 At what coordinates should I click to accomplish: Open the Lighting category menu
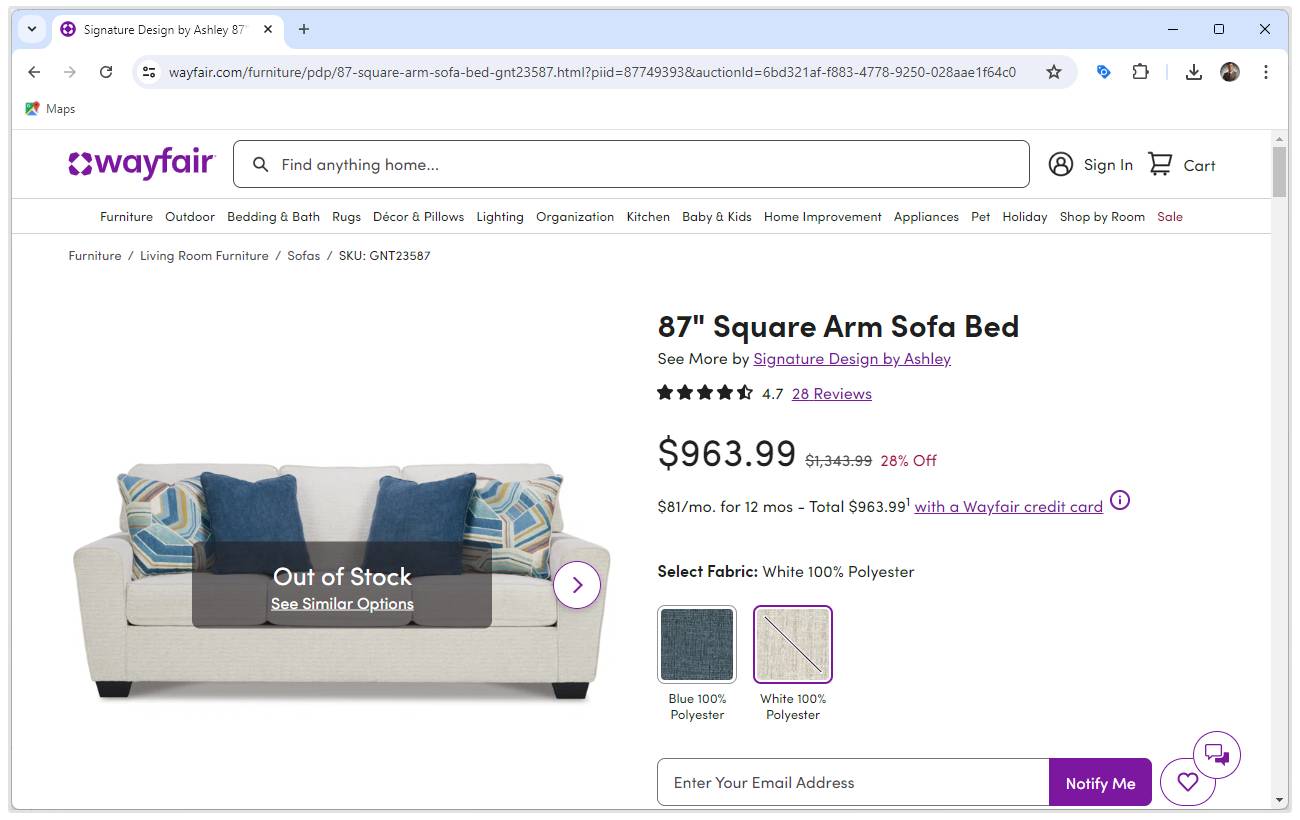[500, 217]
